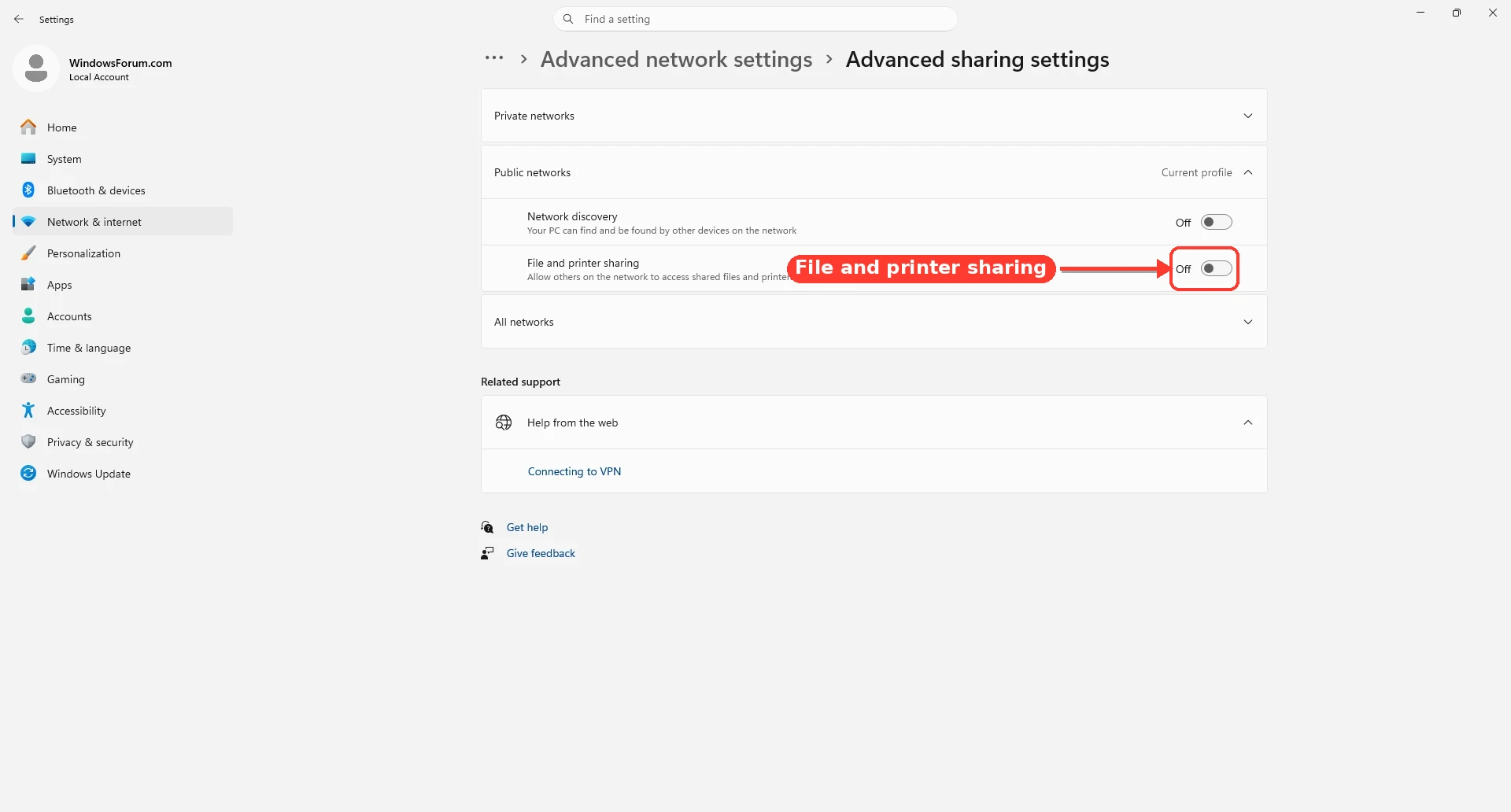The image size is (1511, 812).
Task: Turn on Network discovery toggle
Action: click(1217, 223)
